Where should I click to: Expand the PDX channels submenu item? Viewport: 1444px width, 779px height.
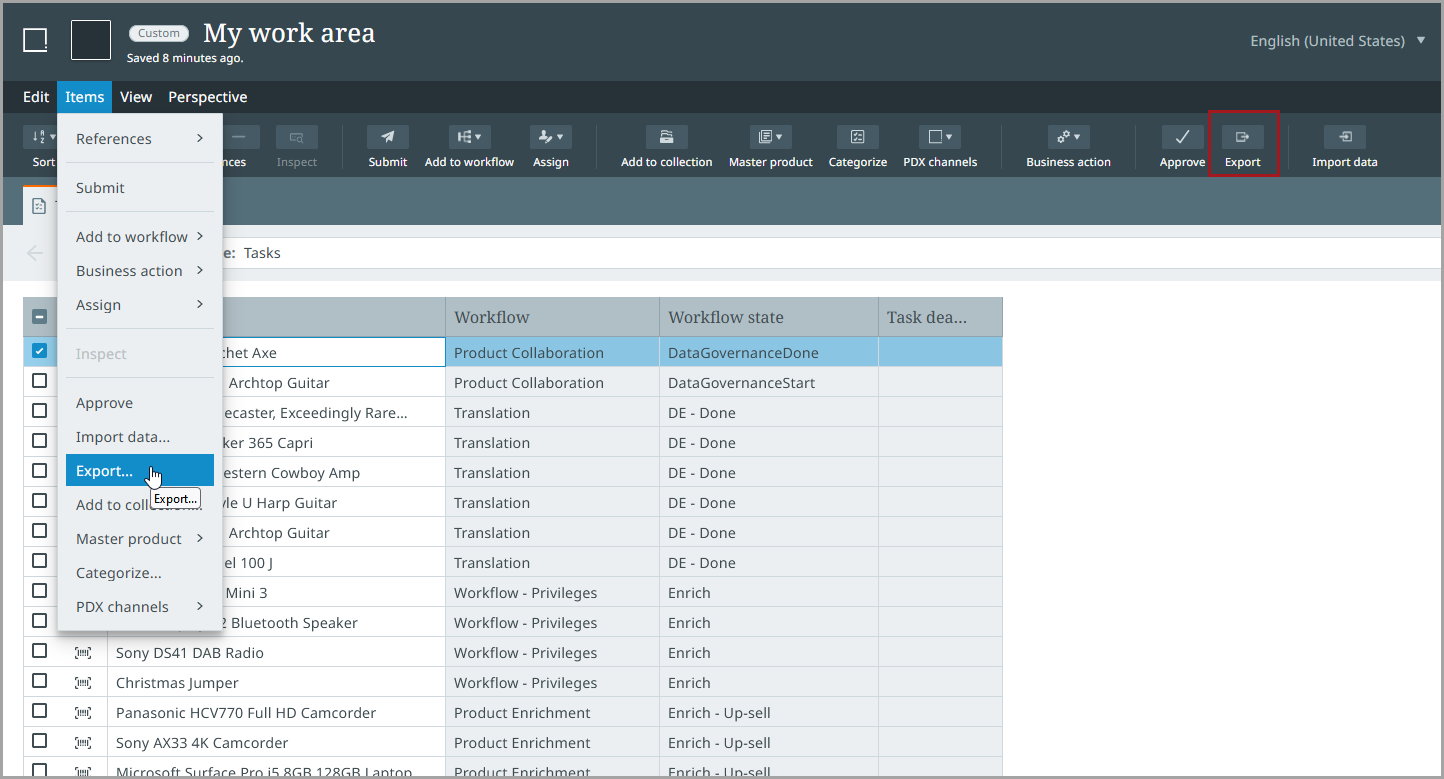coord(139,607)
